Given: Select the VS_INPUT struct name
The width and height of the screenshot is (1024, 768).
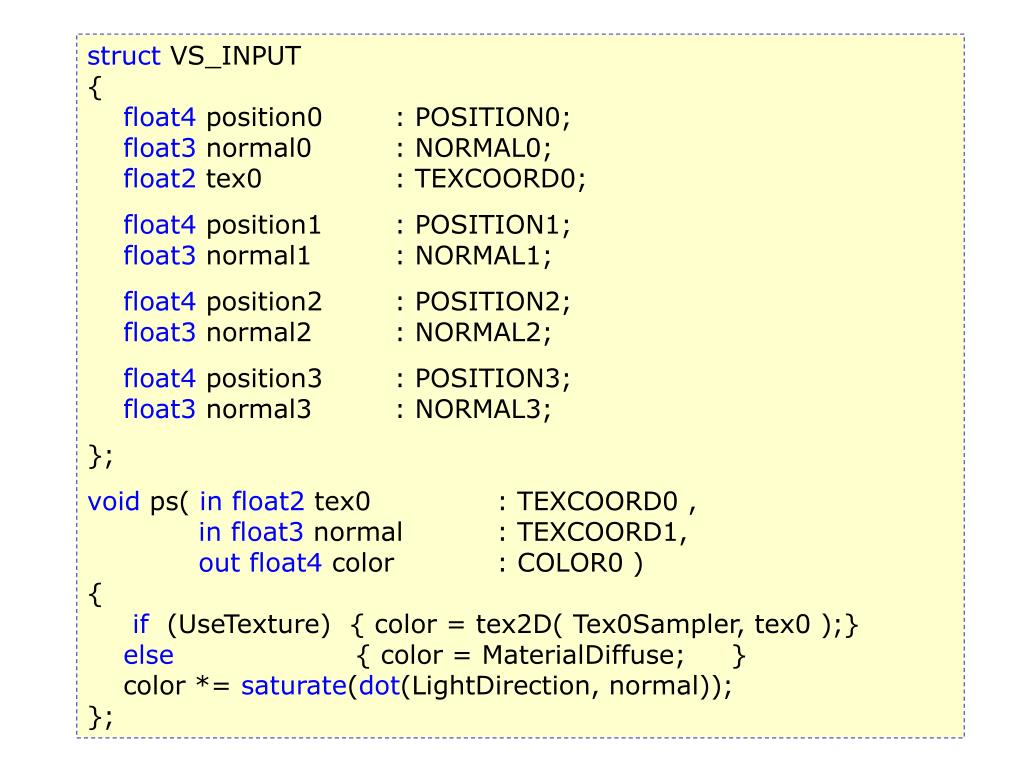Looking at the screenshot, I should coord(235,57).
